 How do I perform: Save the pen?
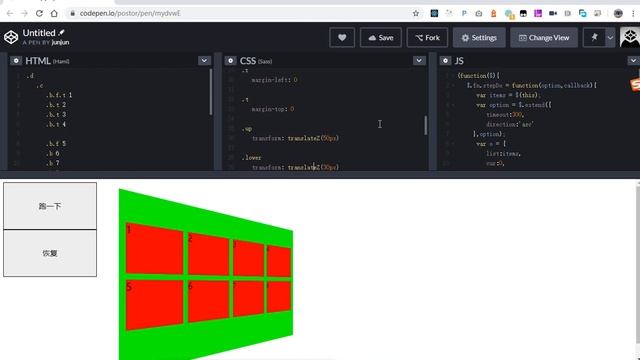381,38
